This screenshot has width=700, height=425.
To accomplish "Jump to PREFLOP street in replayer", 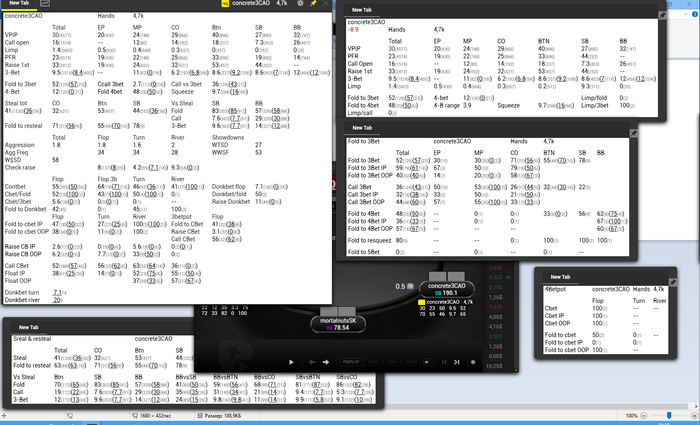I will pyautogui.click(x=351, y=362).
